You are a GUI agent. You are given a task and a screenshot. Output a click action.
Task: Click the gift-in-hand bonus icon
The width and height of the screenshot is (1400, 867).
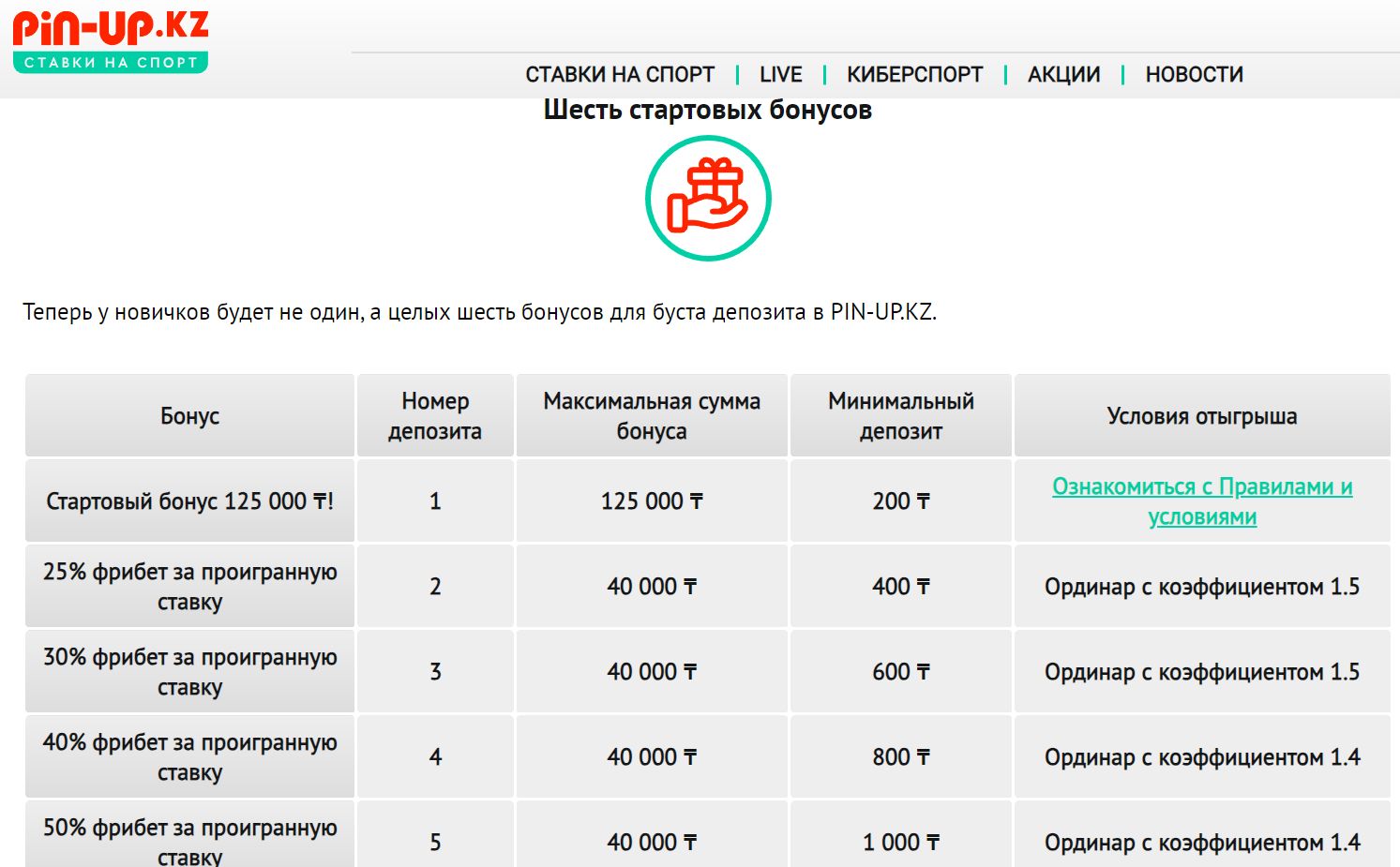click(708, 199)
